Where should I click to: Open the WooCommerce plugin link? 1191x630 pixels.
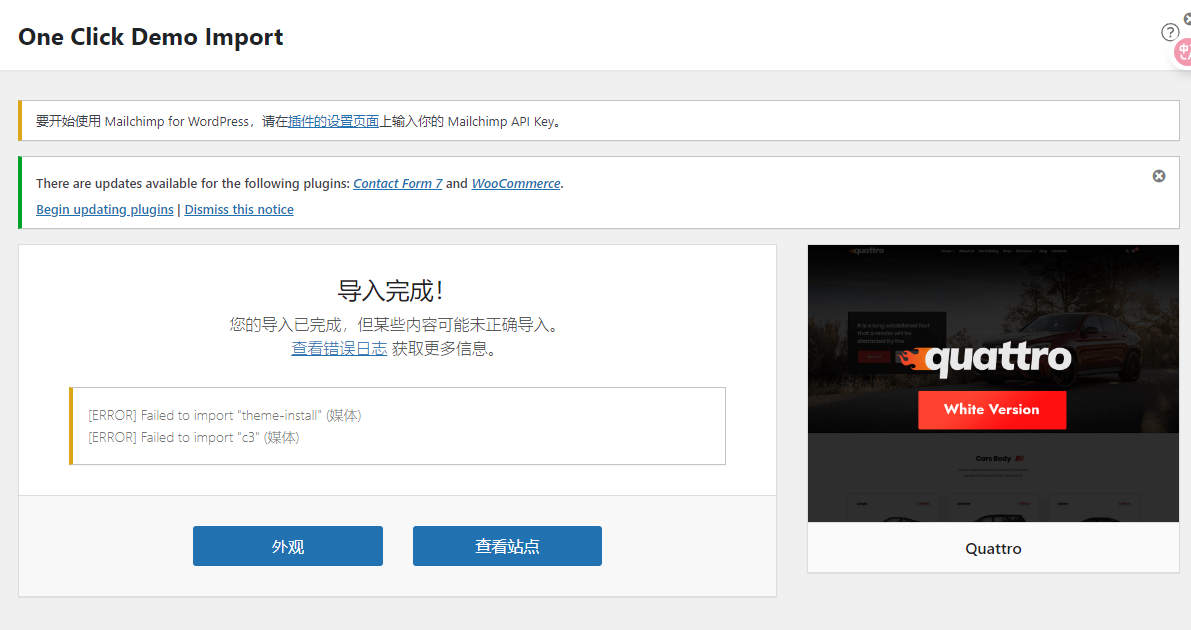[x=516, y=183]
